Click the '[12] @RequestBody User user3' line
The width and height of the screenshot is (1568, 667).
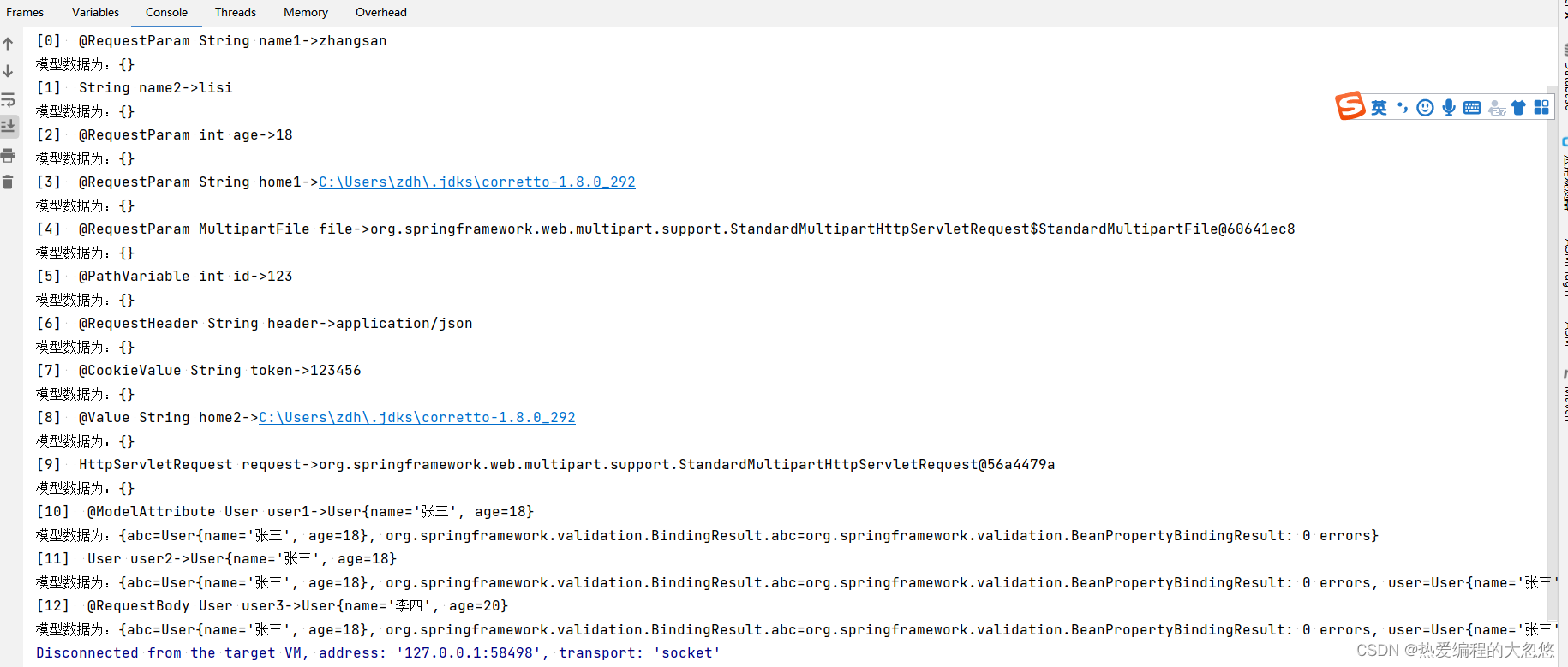click(x=272, y=605)
